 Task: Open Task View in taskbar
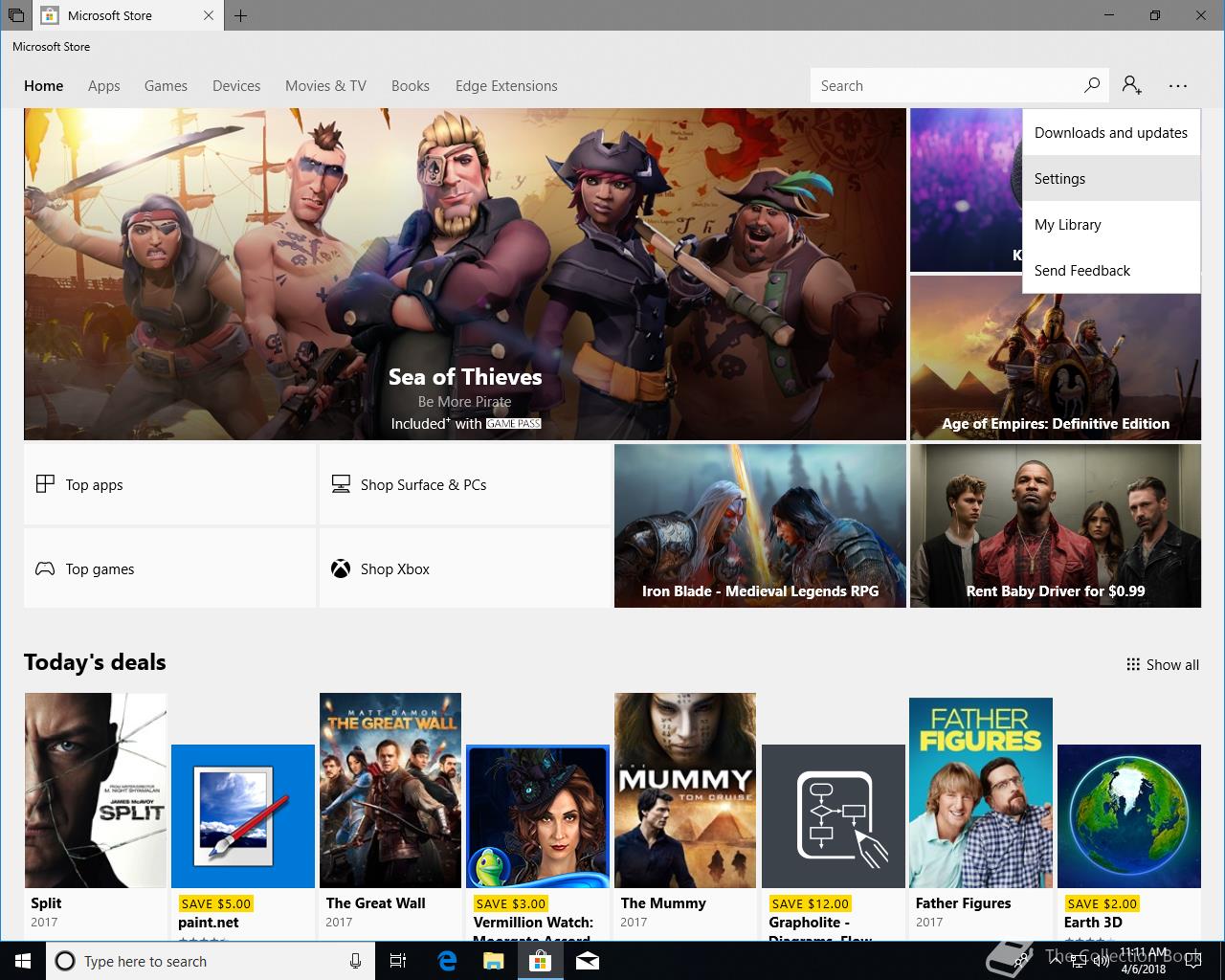pos(398,961)
